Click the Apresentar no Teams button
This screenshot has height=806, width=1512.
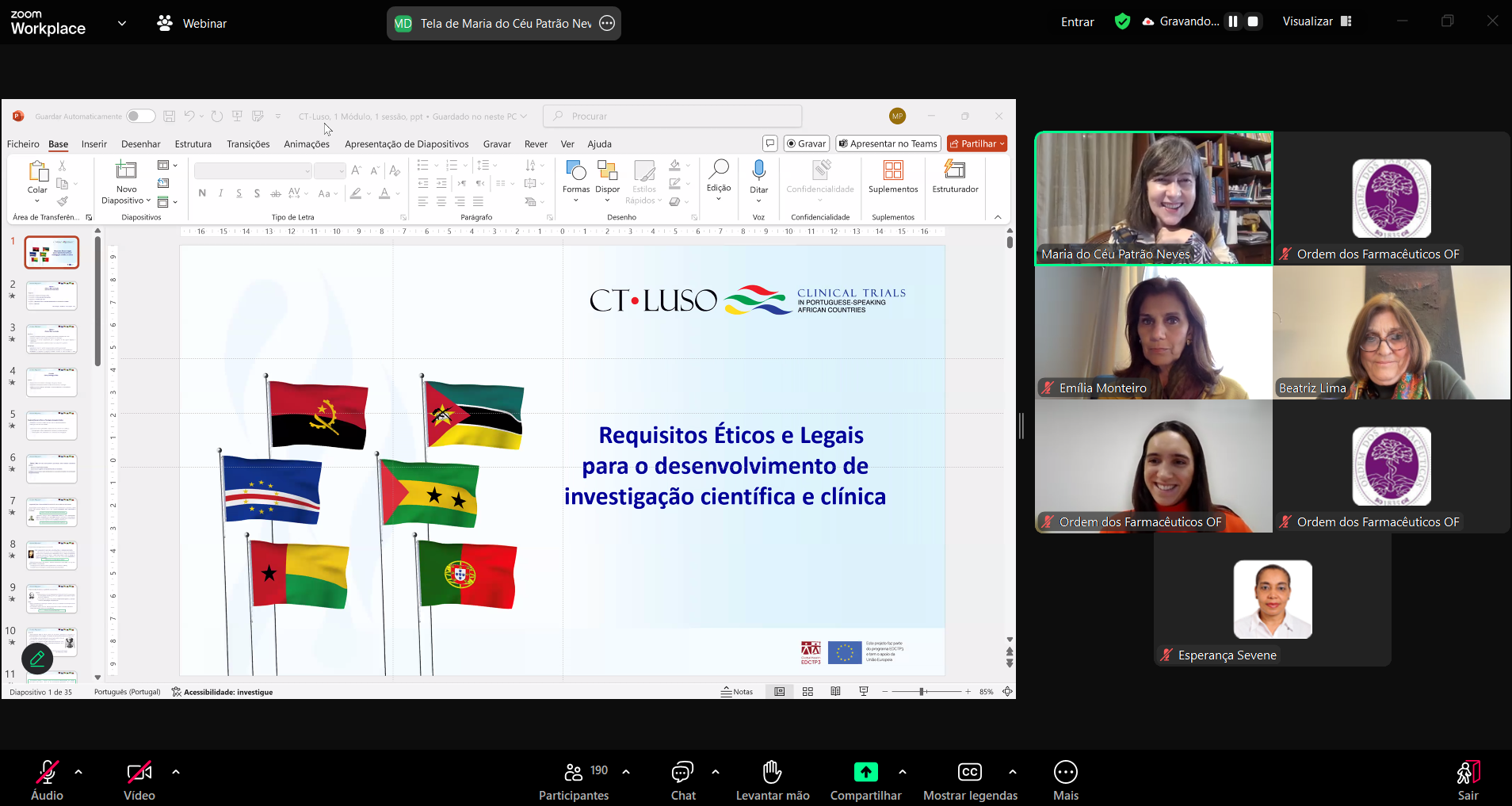coord(888,143)
